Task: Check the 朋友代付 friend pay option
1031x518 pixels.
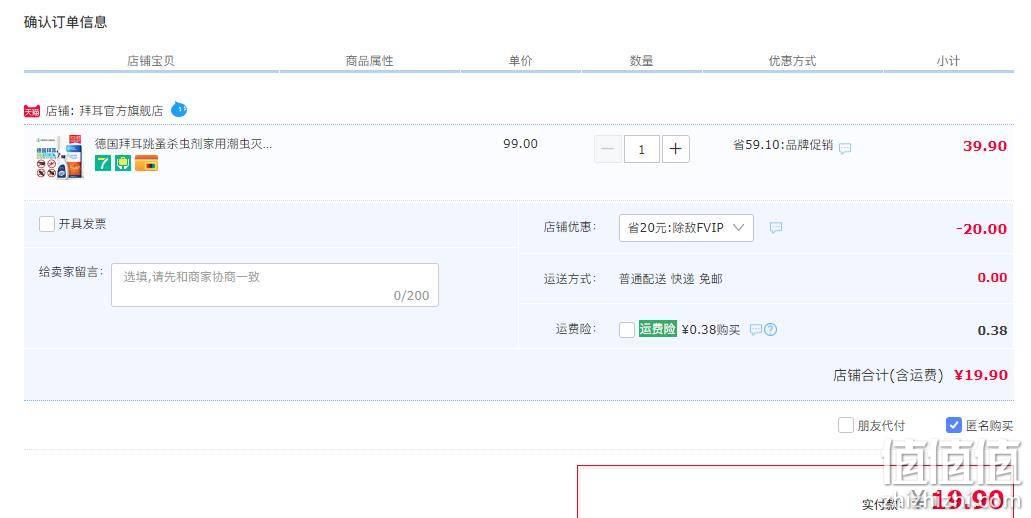Action: [846, 425]
